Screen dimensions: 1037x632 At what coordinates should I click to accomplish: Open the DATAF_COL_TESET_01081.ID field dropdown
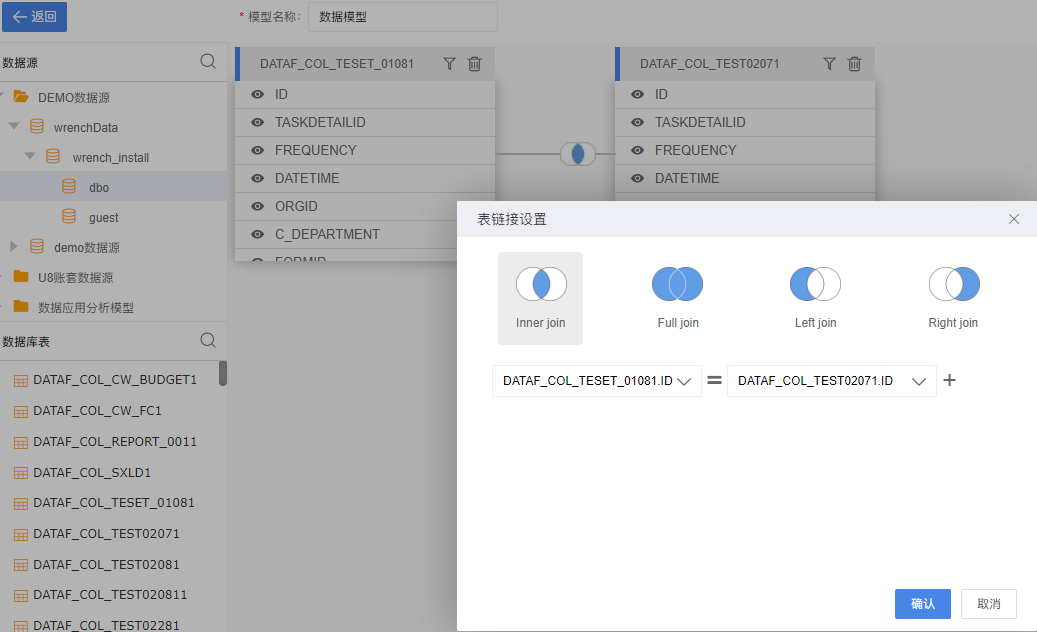click(597, 381)
